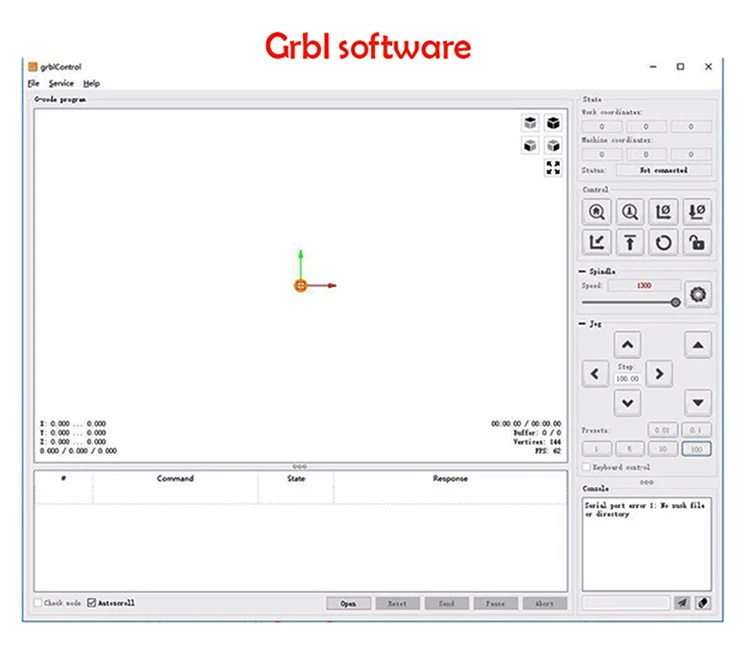Screen dimensions: 750x653
Task: Click the grblControl app icon in title bar
Action: tap(33, 66)
